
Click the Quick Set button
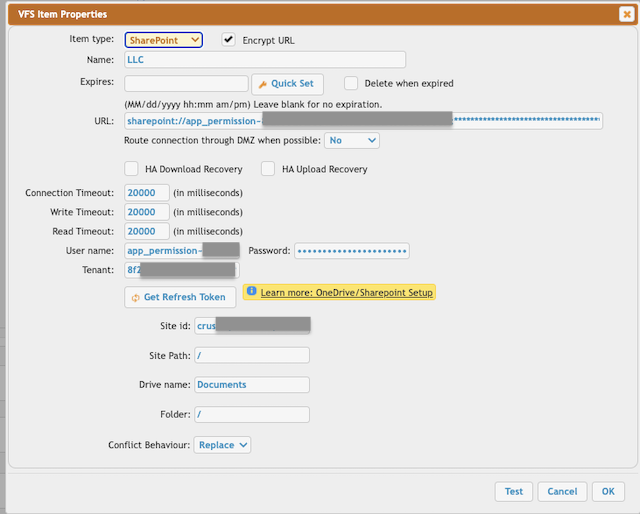287,84
